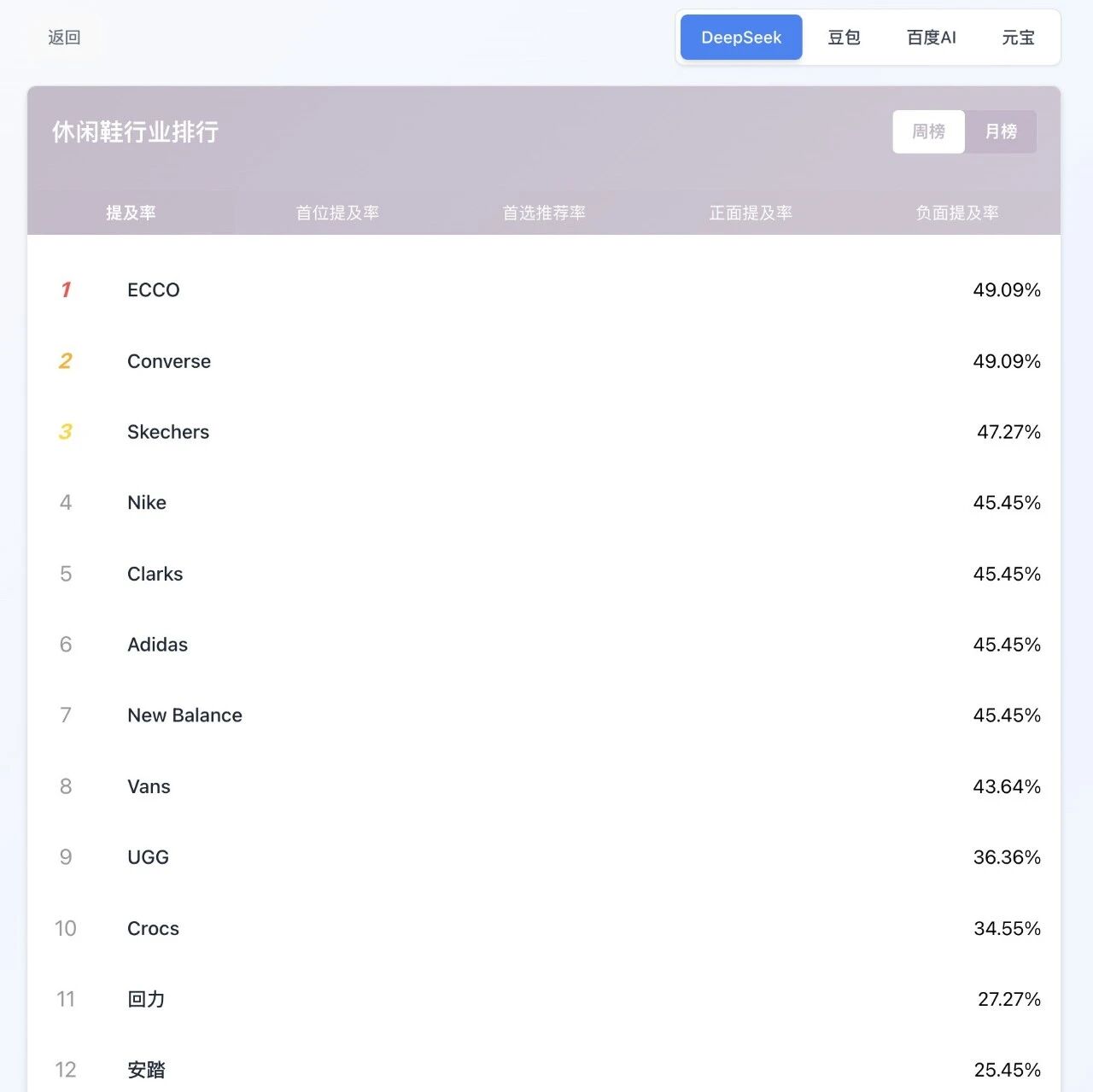Viewport: 1093px width, 1092px height.
Task: Click Adidas' 45.45% value
Action: point(1007,645)
